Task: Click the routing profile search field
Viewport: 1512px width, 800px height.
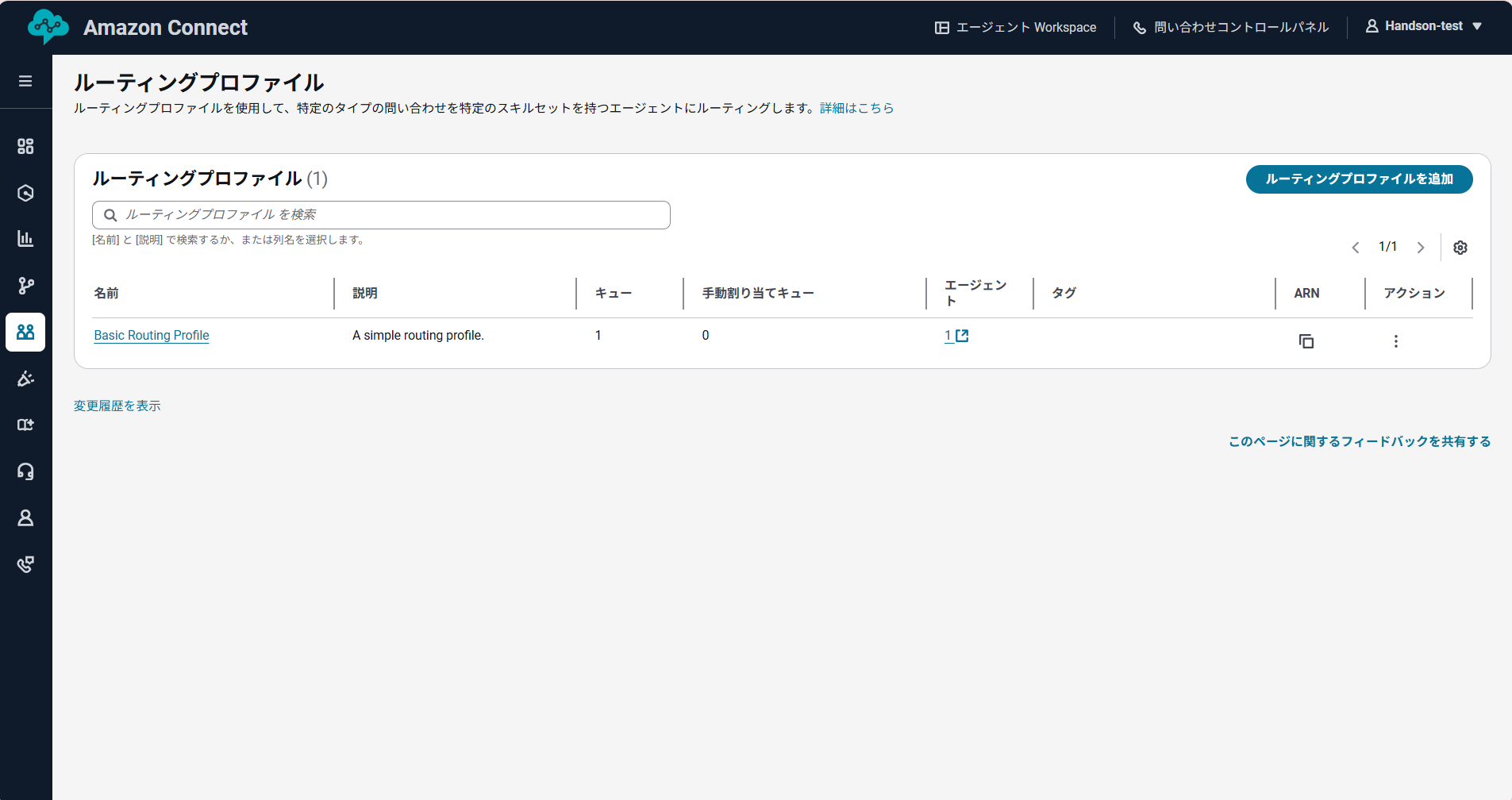Action: pyautogui.click(x=380, y=214)
